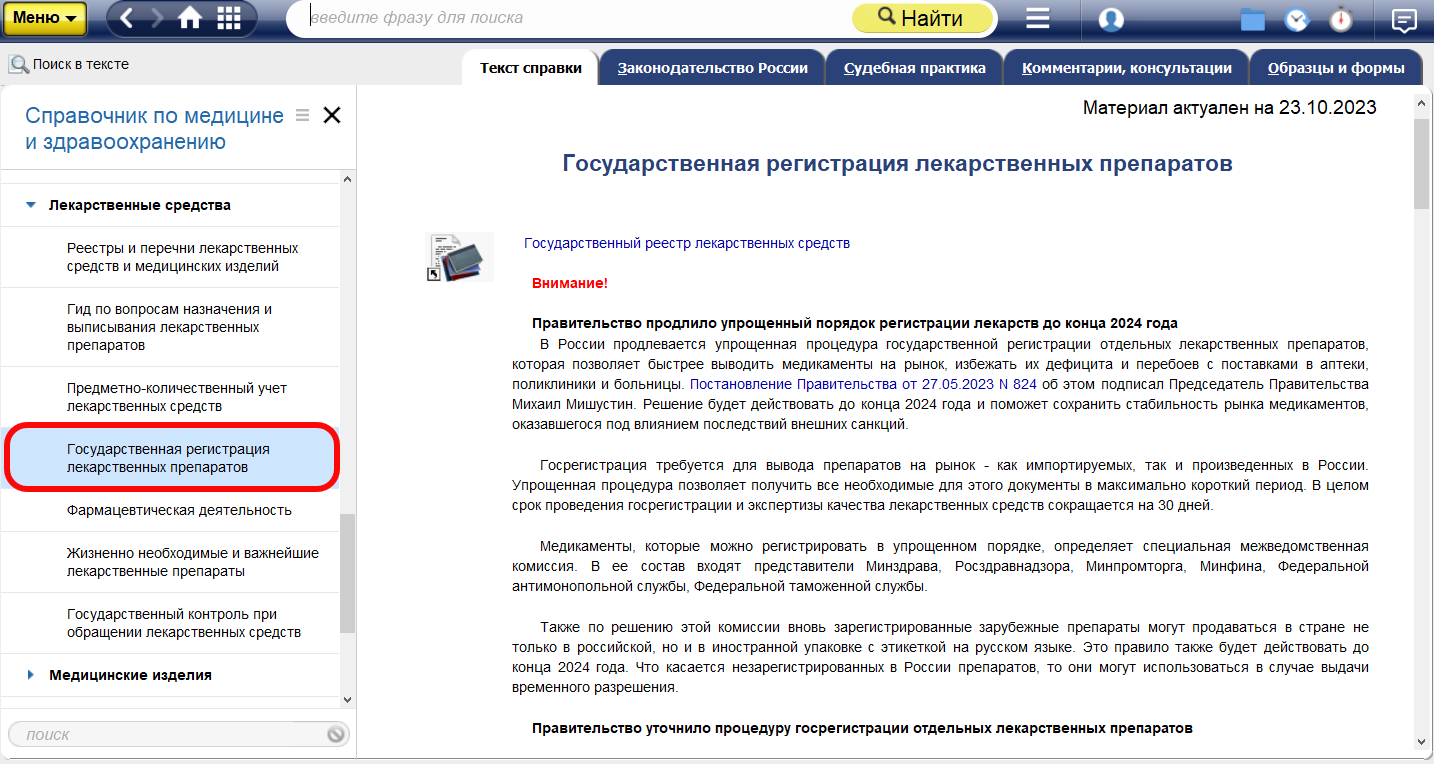This screenshot has width=1434, height=764.
Task: Click main document scrollbar down arrow
Action: 1422,742
